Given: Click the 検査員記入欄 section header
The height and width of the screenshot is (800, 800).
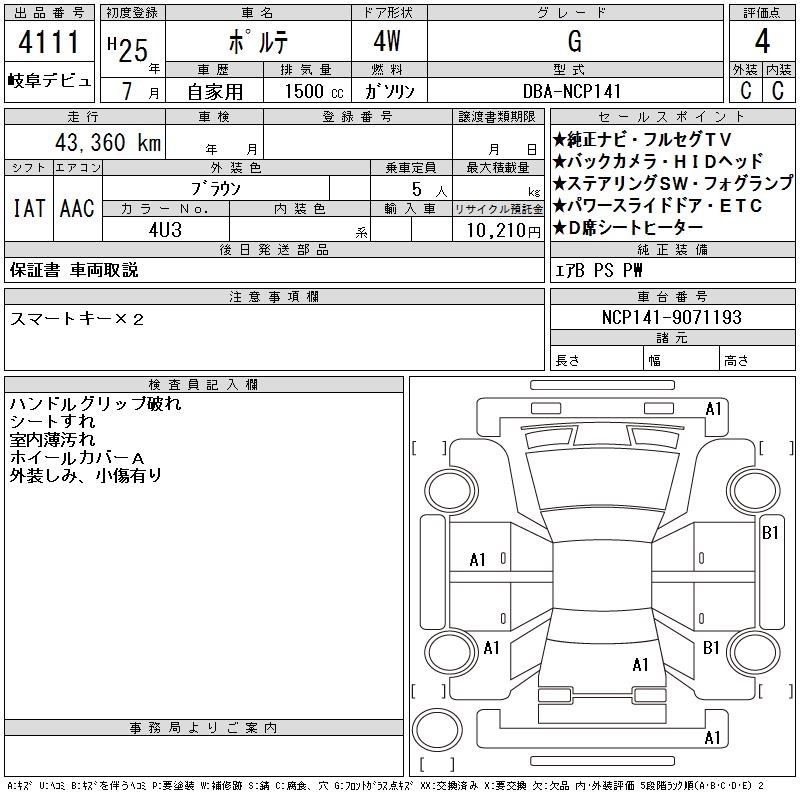Looking at the screenshot, I should [204, 385].
